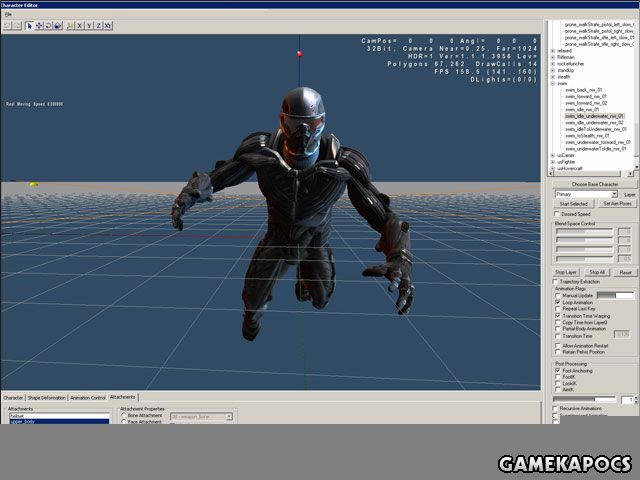The width and height of the screenshot is (640, 480).
Task: Select the rotate tool icon
Action: pyautogui.click(x=49, y=26)
